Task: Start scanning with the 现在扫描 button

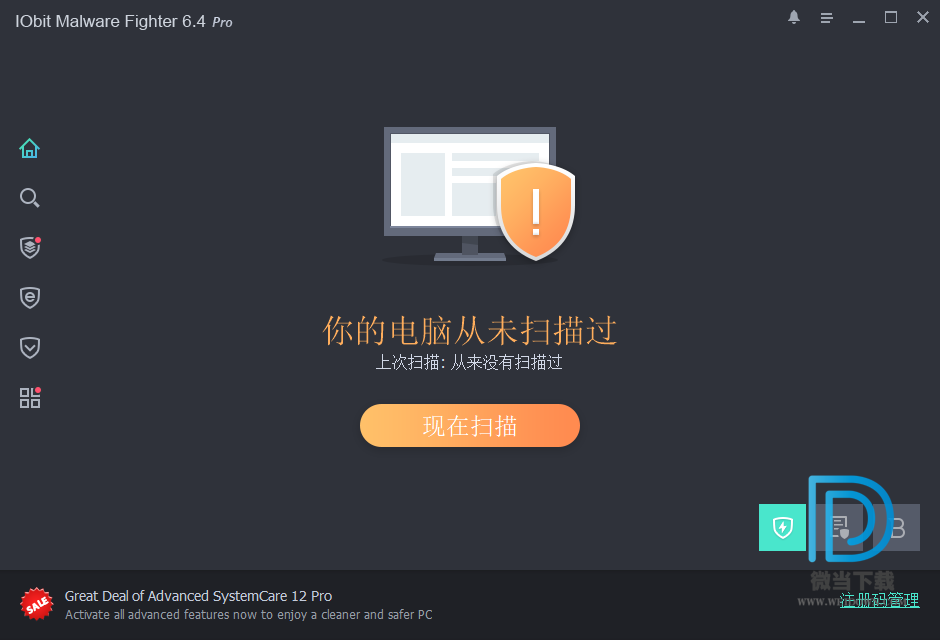Action: (469, 425)
